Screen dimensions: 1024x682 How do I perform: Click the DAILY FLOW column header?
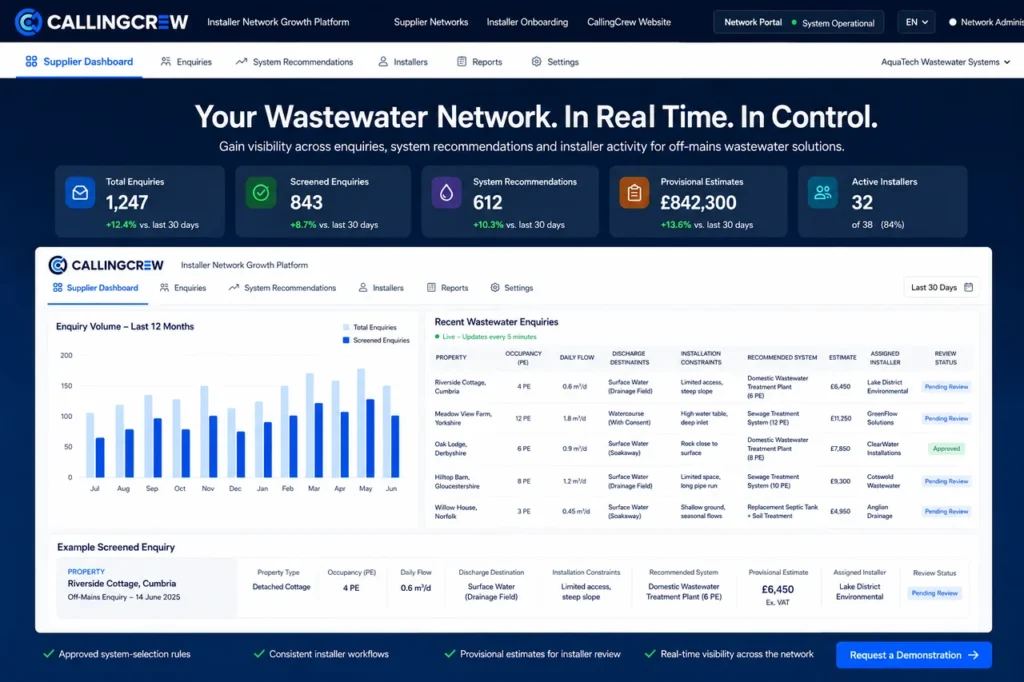click(577, 357)
